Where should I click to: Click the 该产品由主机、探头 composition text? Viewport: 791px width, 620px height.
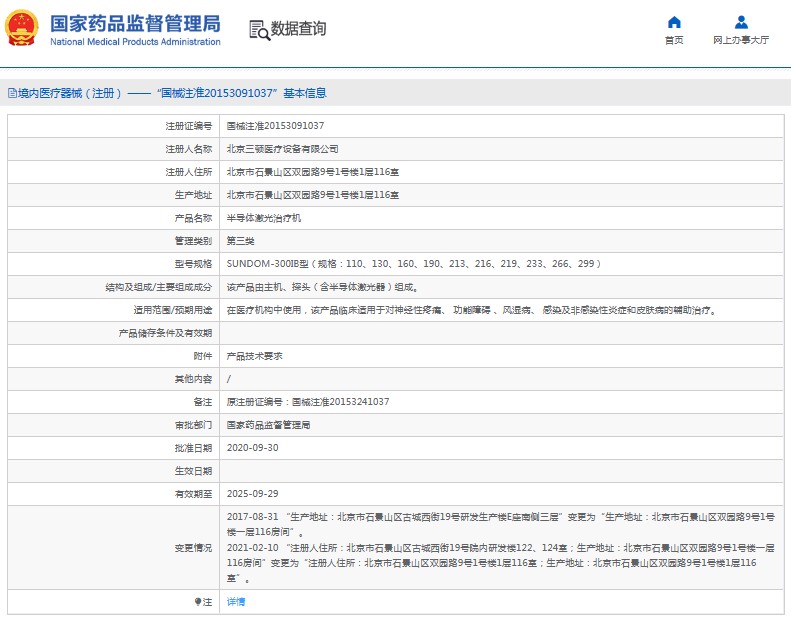pyautogui.click(x=322, y=287)
